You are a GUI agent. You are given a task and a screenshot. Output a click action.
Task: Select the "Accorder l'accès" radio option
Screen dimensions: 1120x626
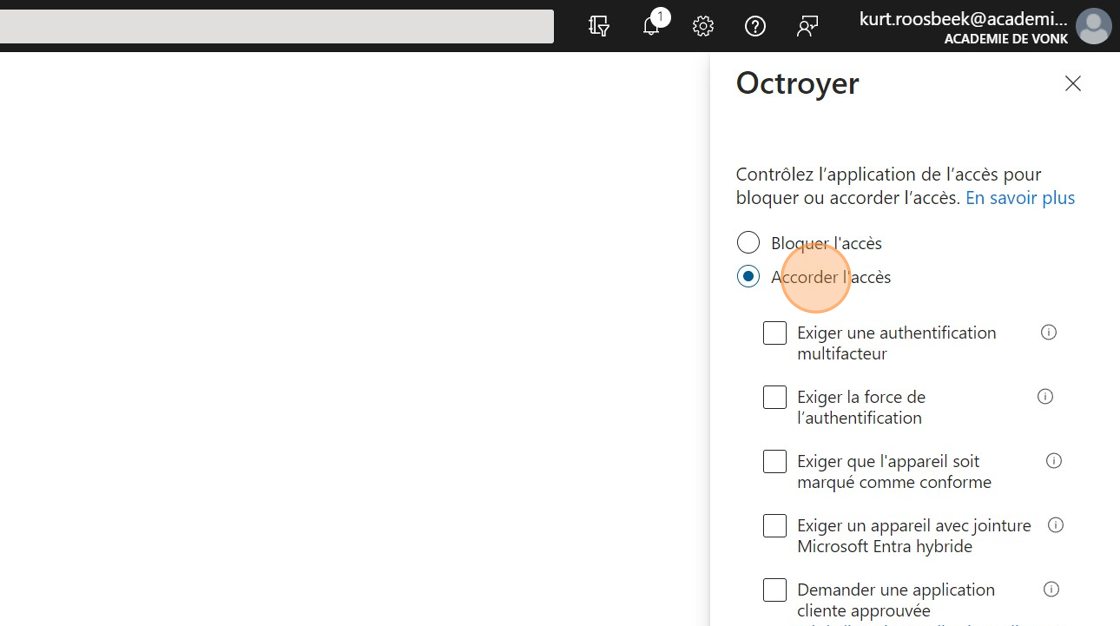click(x=748, y=276)
